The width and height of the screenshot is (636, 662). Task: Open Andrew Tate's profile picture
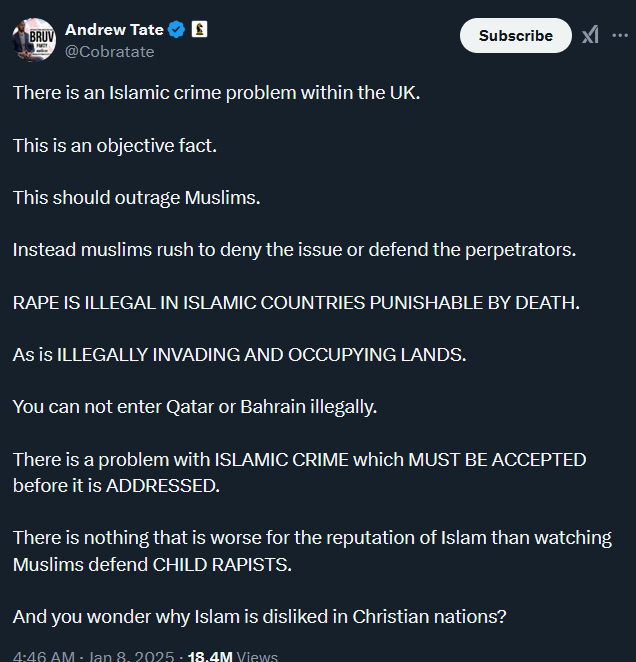(x=34, y=39)
